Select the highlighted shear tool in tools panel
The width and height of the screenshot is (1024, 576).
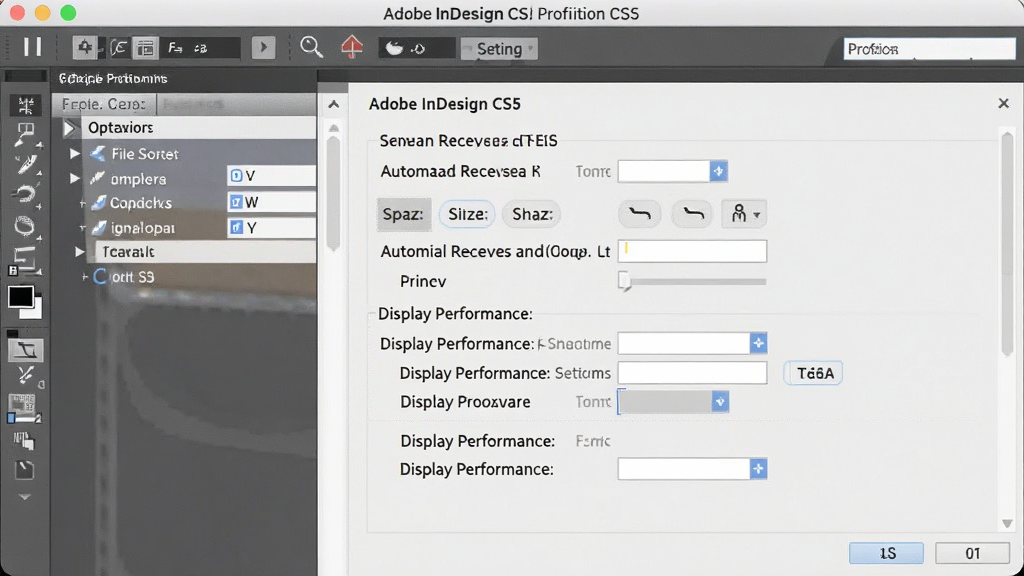tap(25, 350)
